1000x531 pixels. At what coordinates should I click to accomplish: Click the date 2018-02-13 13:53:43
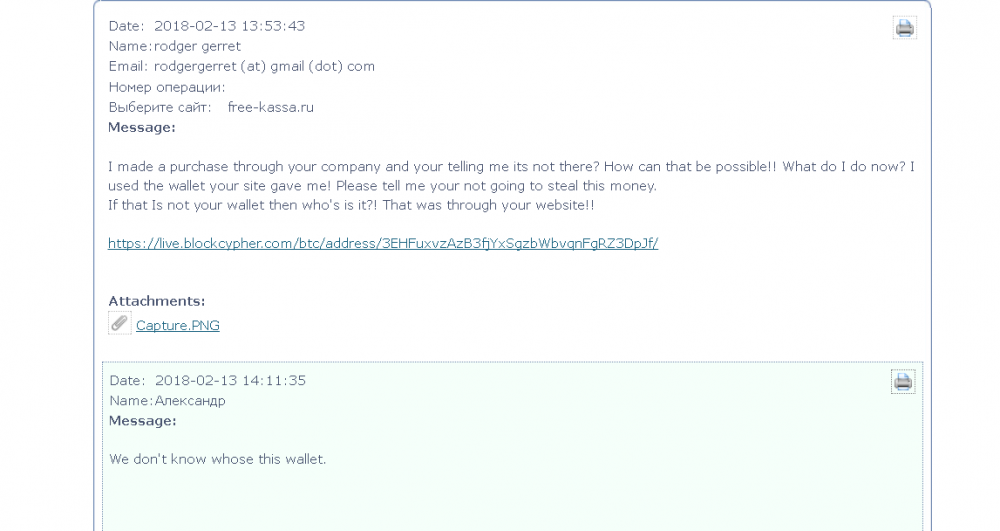(229, 26)
